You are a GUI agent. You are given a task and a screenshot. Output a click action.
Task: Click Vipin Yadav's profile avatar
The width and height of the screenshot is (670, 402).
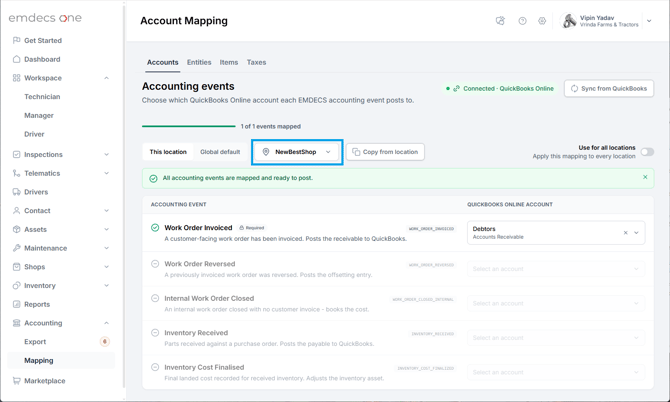point(569,21)
